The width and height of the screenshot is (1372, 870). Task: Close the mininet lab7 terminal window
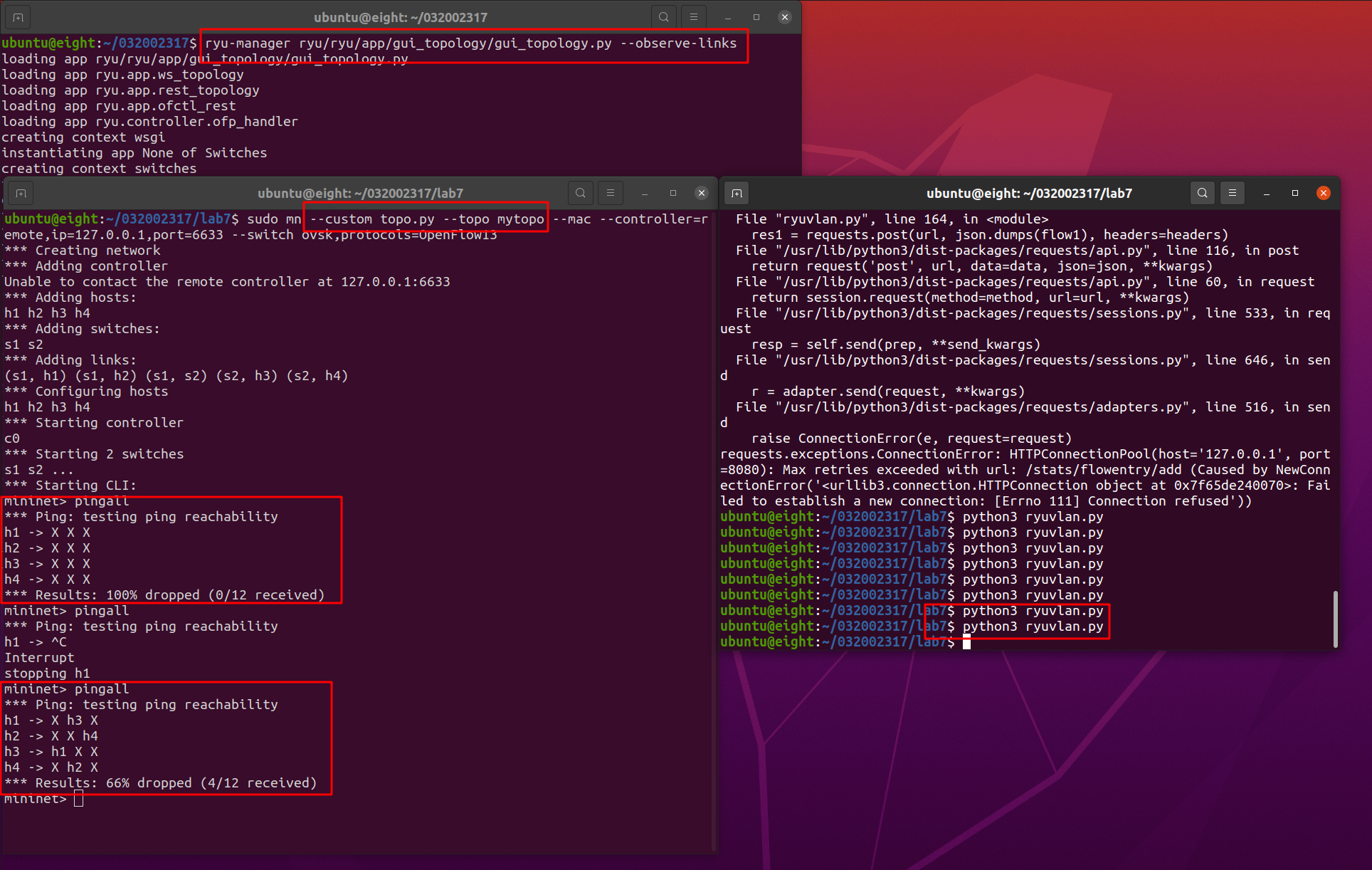[x=702, y=193]
